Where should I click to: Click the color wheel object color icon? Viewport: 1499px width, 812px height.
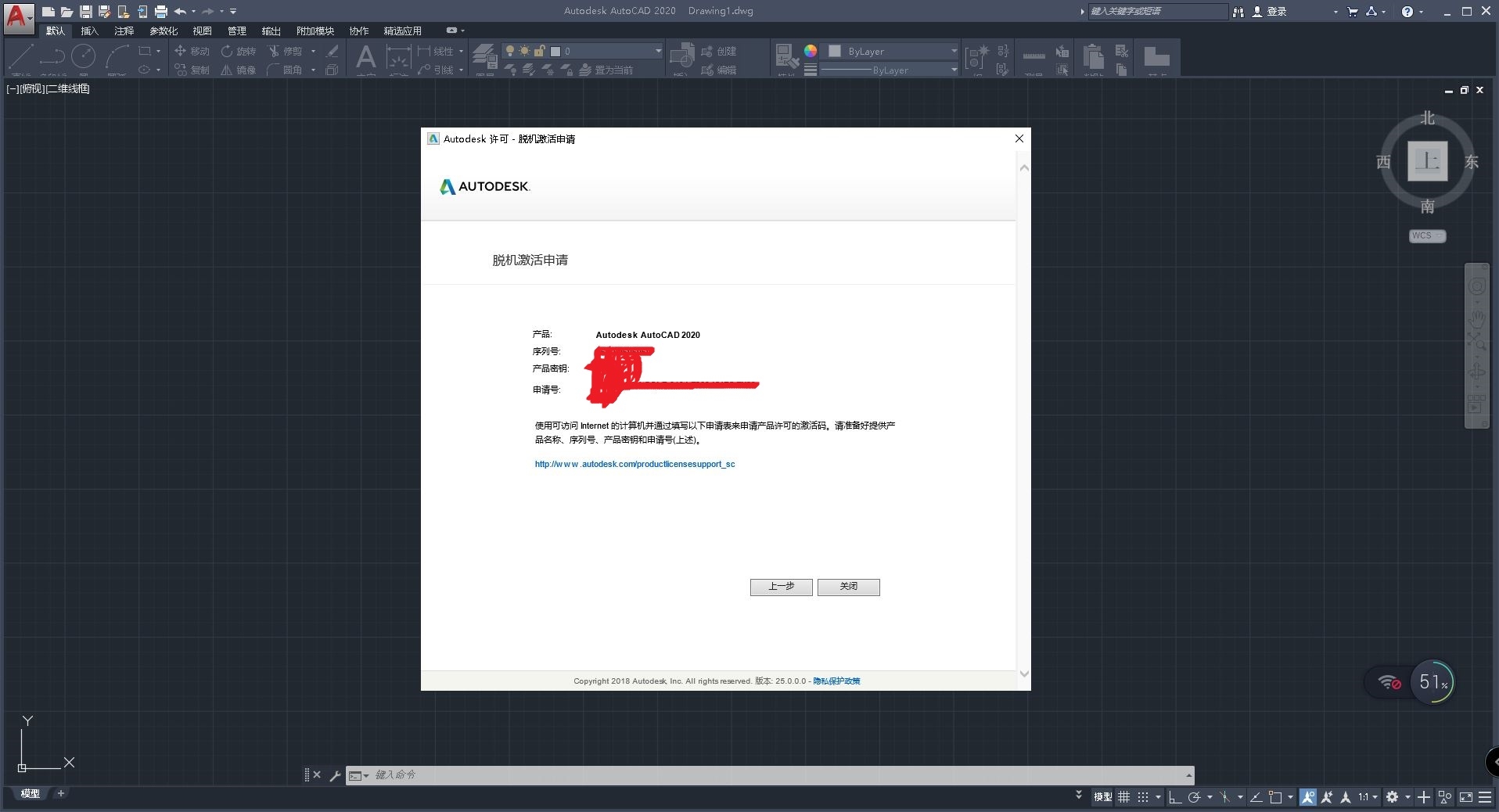point(811,51)
